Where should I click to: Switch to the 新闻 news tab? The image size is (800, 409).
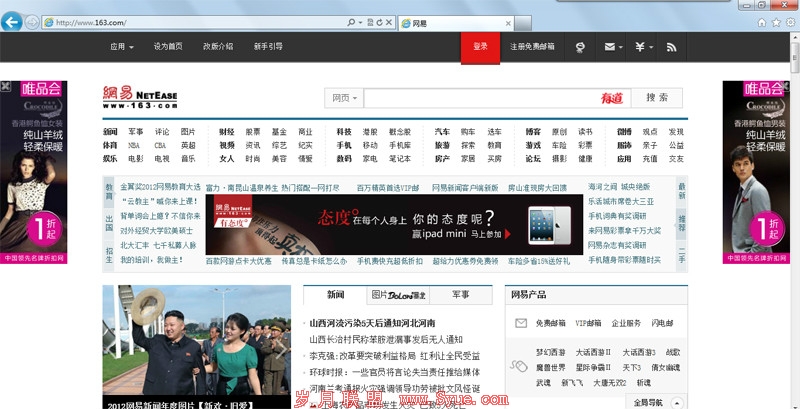335,295
